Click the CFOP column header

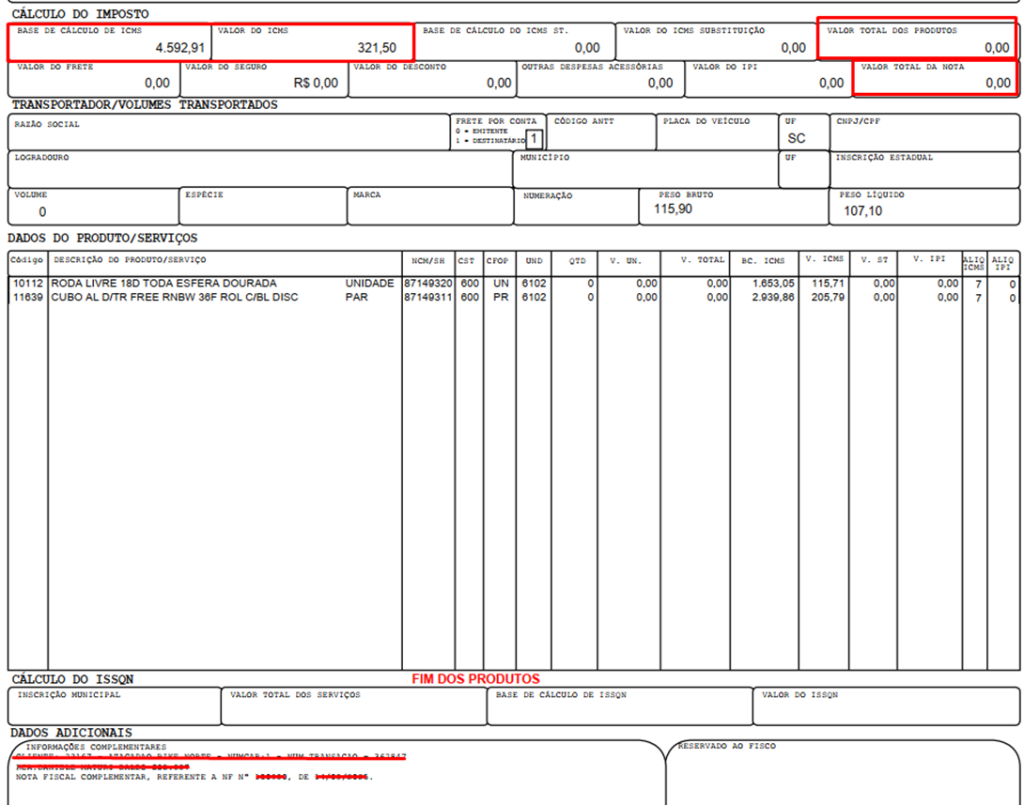(497, 260)
